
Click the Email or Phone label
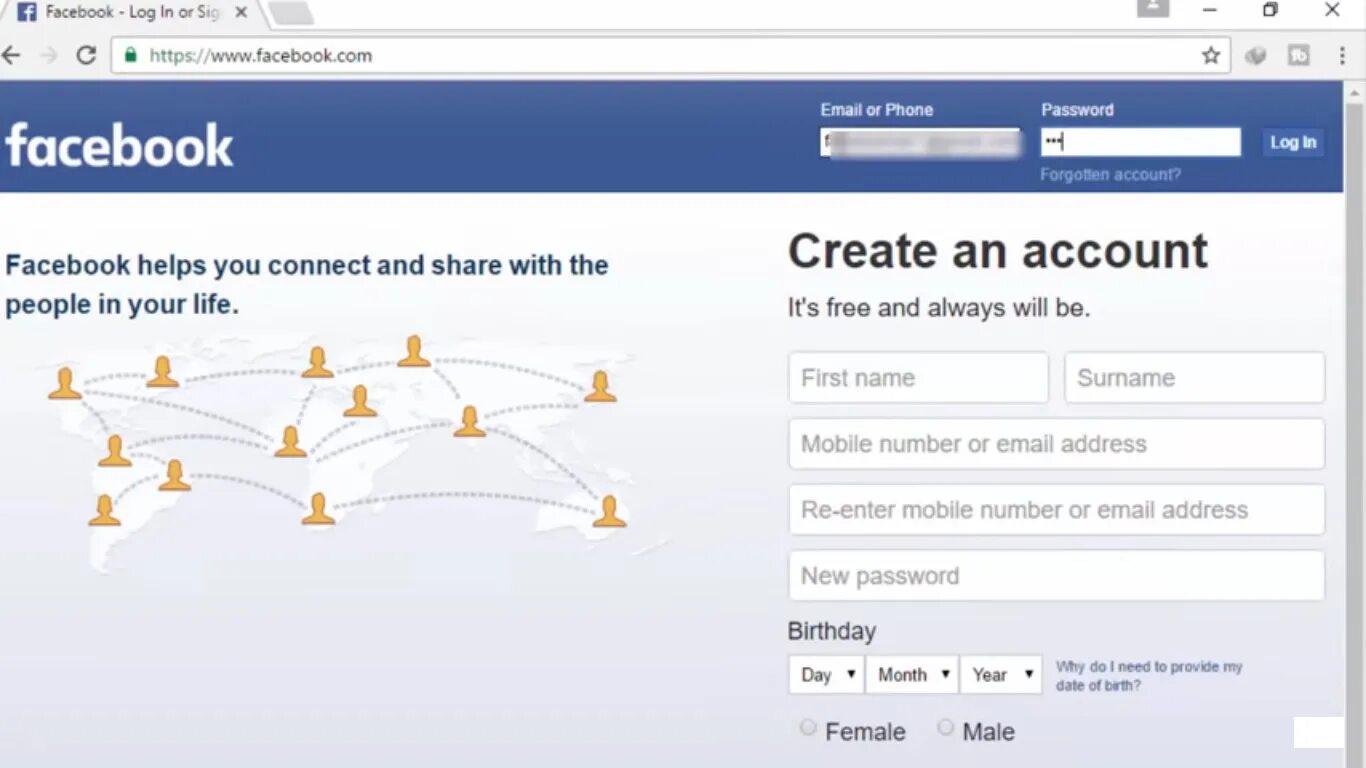[x=877, y=110]
